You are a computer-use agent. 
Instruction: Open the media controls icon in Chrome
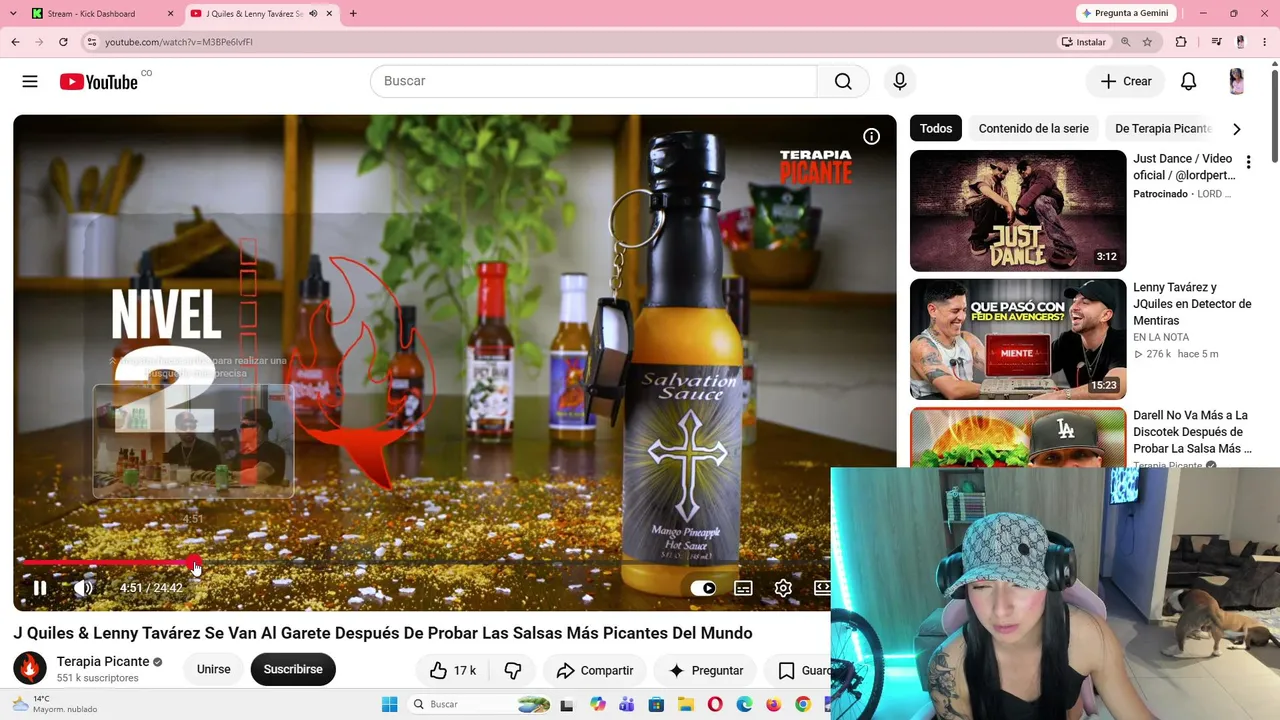pyautogui.click(x=1216, y=42)
